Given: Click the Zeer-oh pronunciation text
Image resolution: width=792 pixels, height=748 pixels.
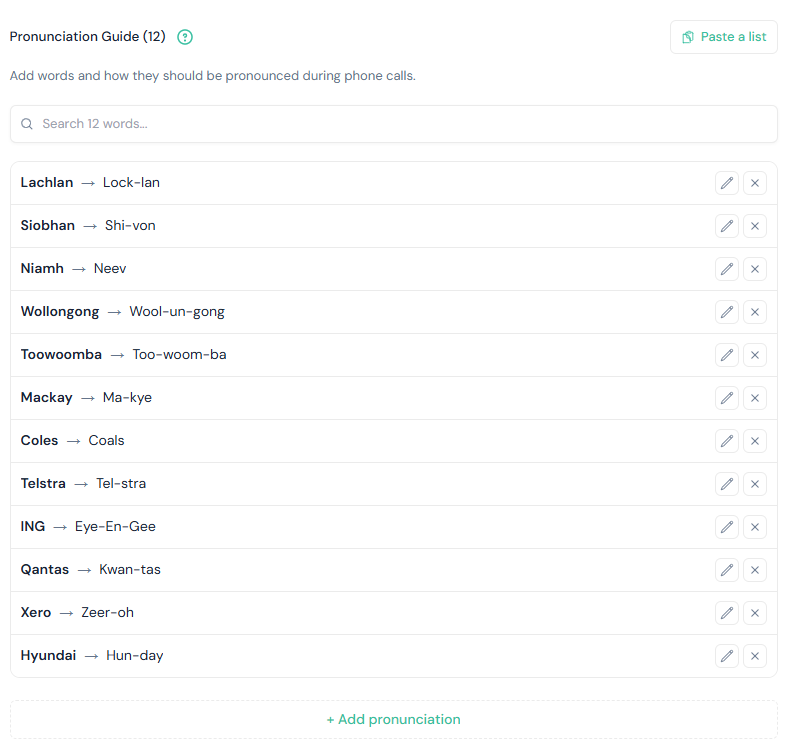Looking at the screenshot, I should [x=108, y=612].
